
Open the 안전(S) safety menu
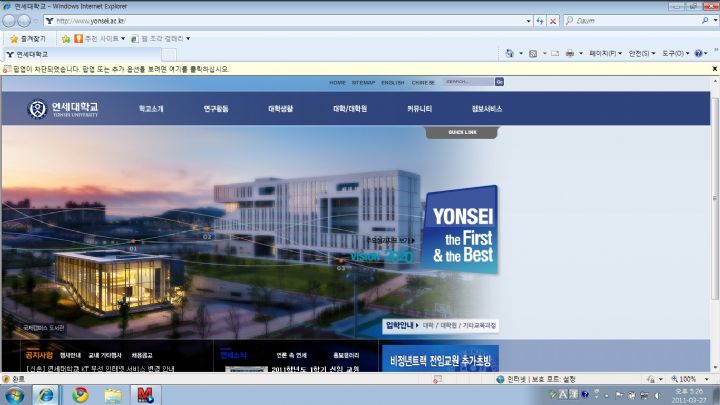click(641, 54)
